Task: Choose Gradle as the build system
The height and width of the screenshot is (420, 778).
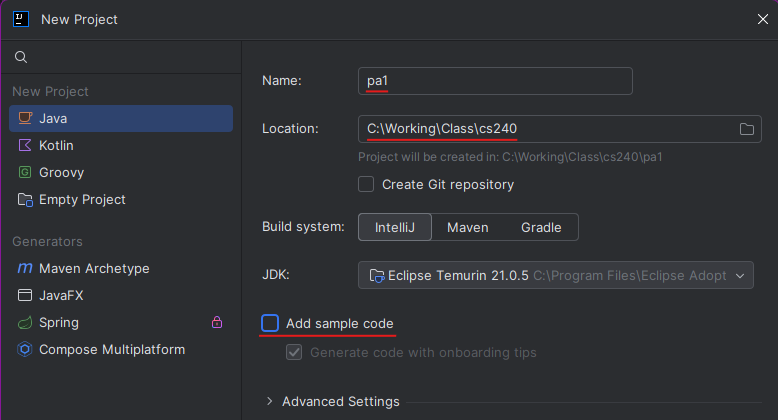Action: point(541,227)
